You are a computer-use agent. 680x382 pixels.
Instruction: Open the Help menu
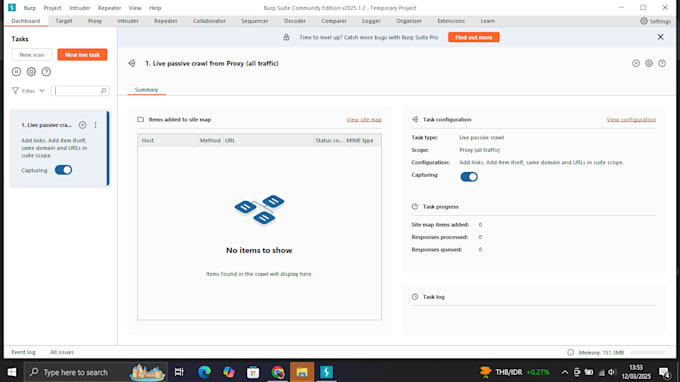pos(155,8)
